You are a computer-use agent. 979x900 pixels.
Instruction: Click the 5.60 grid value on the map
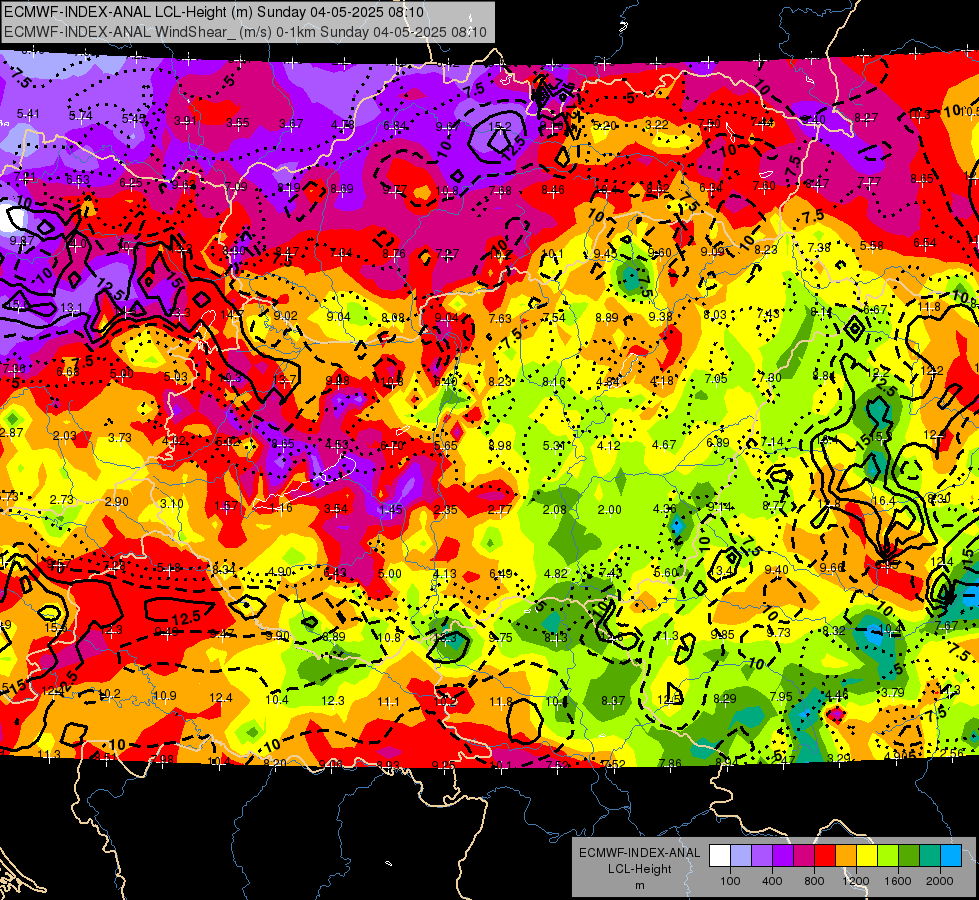point(666,572)
